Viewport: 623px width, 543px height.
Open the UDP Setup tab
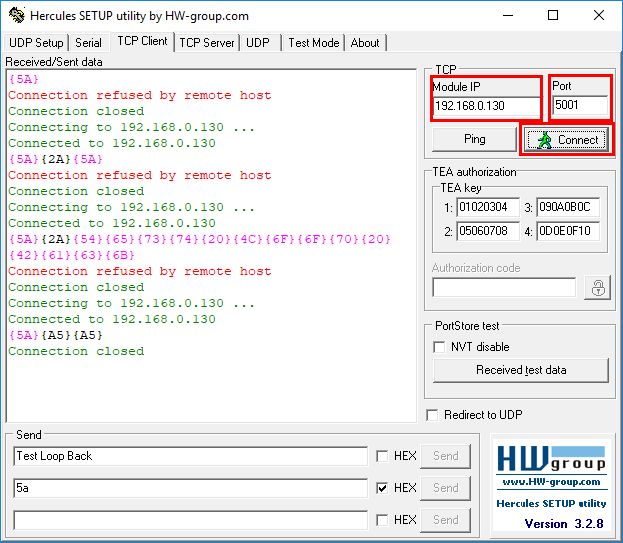(x=36, y=43)
